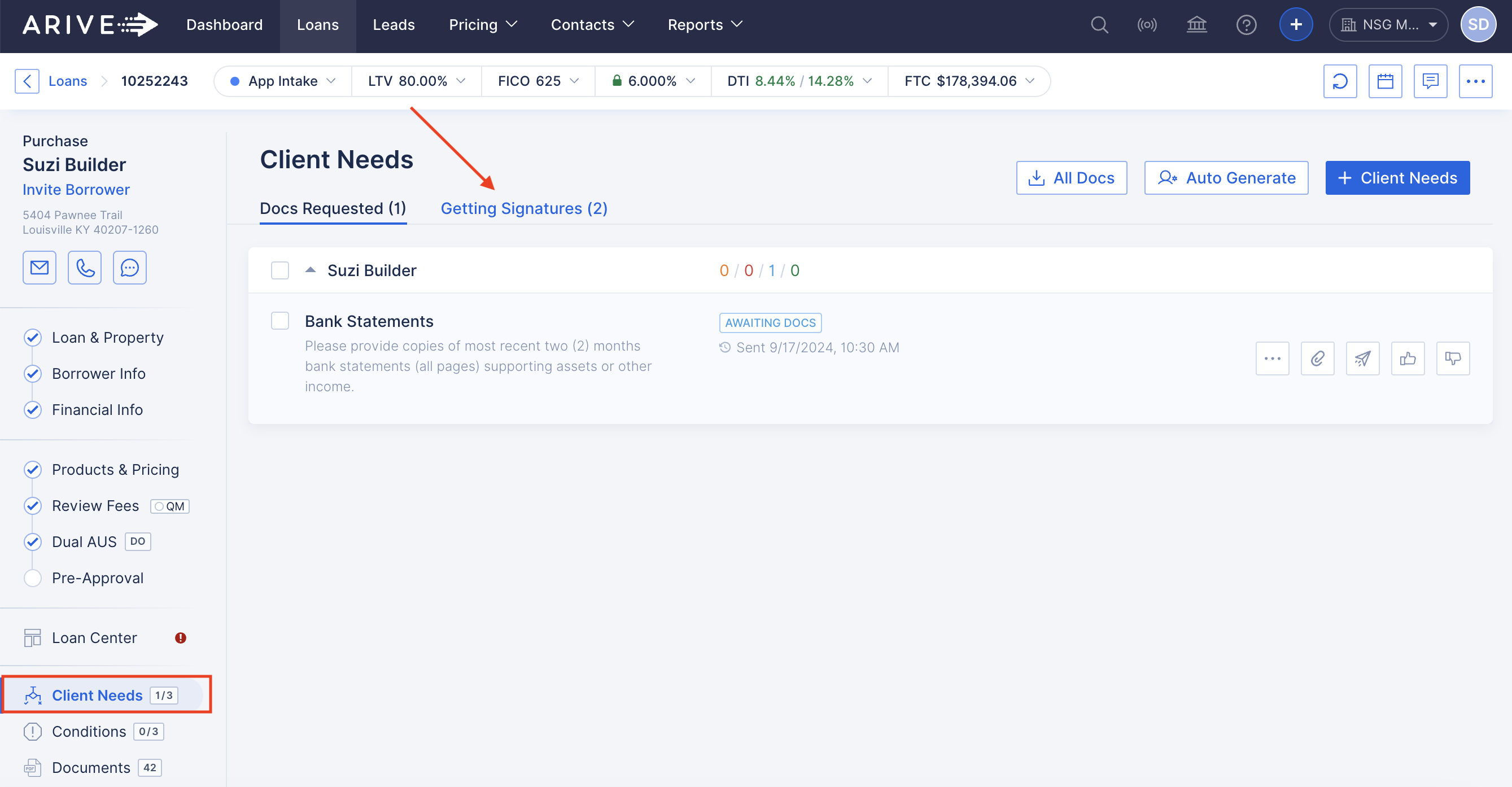Email borrower via envelope icon

(40, 268)
